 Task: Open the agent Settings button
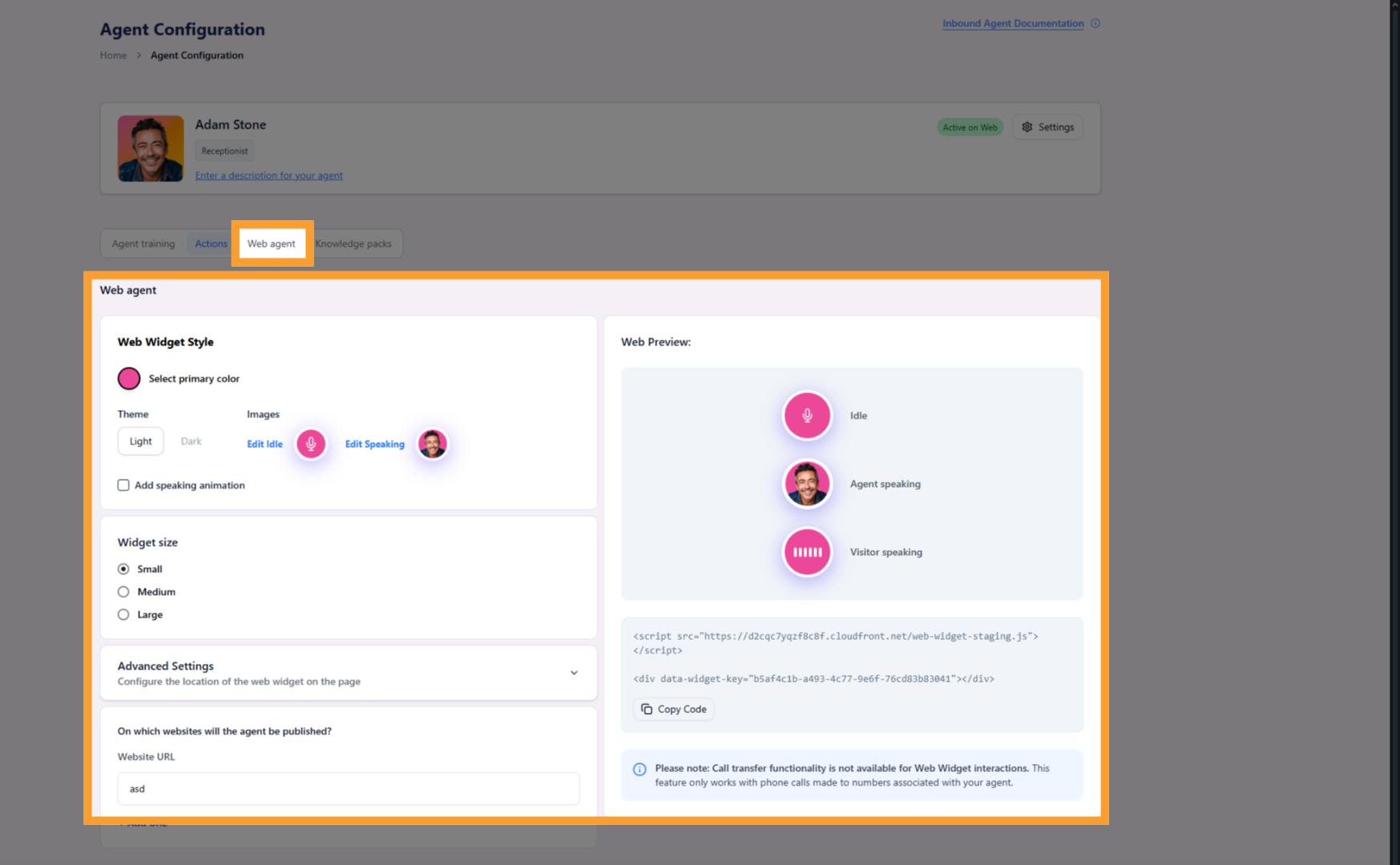click(1048, 127)
